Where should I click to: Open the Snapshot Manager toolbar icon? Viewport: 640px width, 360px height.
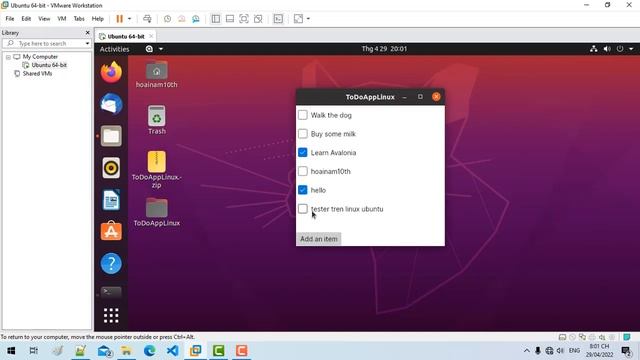coord(196,19)
